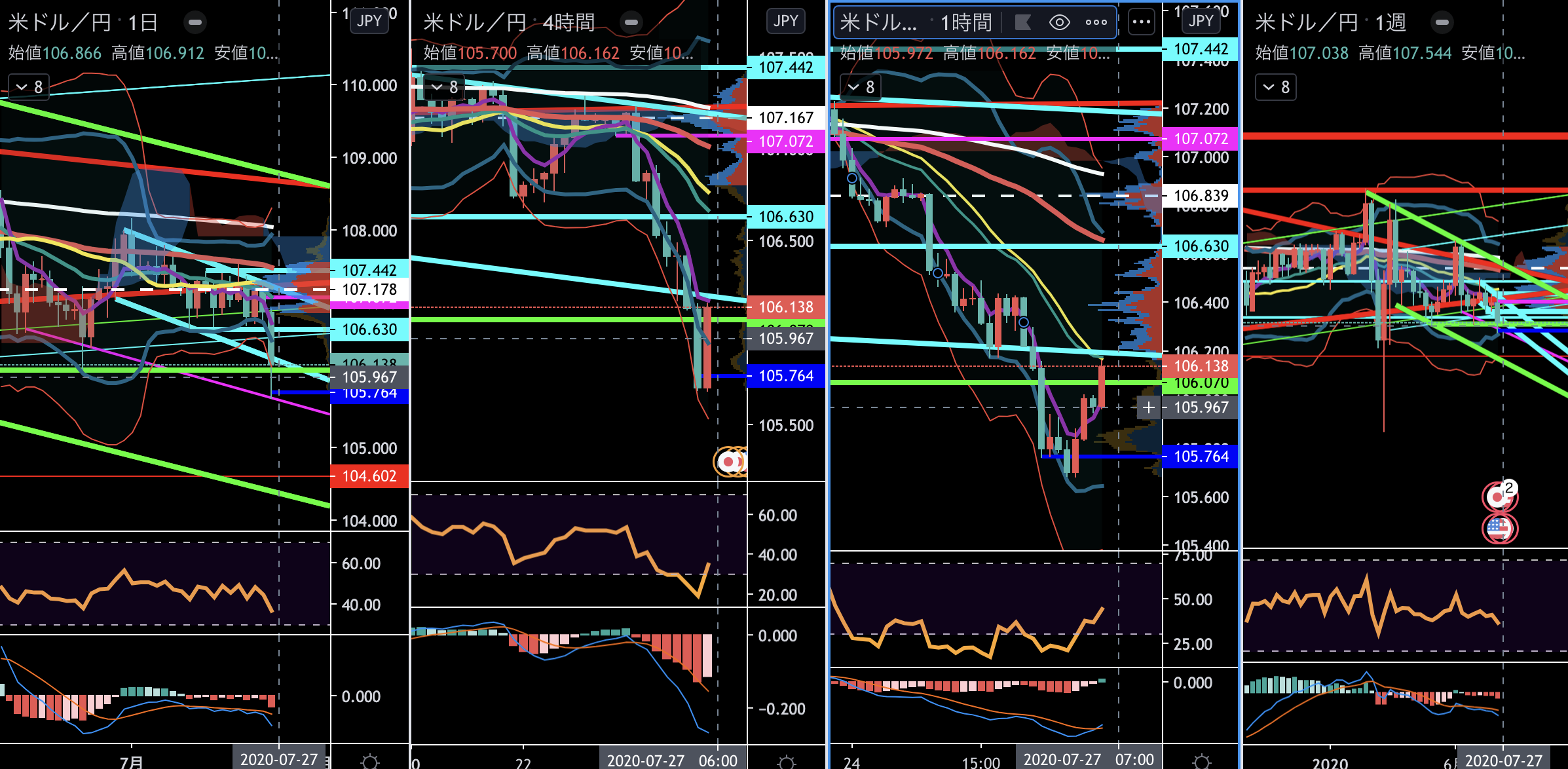Screen dimensions: 1568x769
Task: Click the 米ドル/円 1日 symbol title
Action: pos(83,23)
